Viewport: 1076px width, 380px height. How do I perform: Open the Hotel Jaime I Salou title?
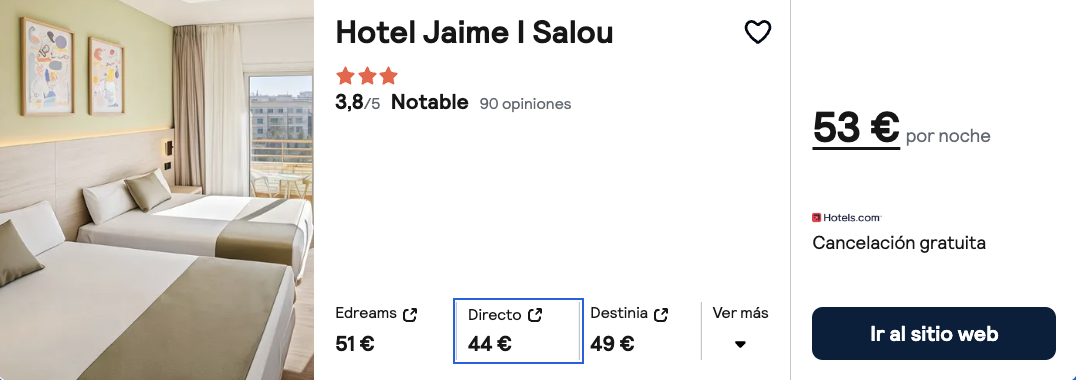474,32
